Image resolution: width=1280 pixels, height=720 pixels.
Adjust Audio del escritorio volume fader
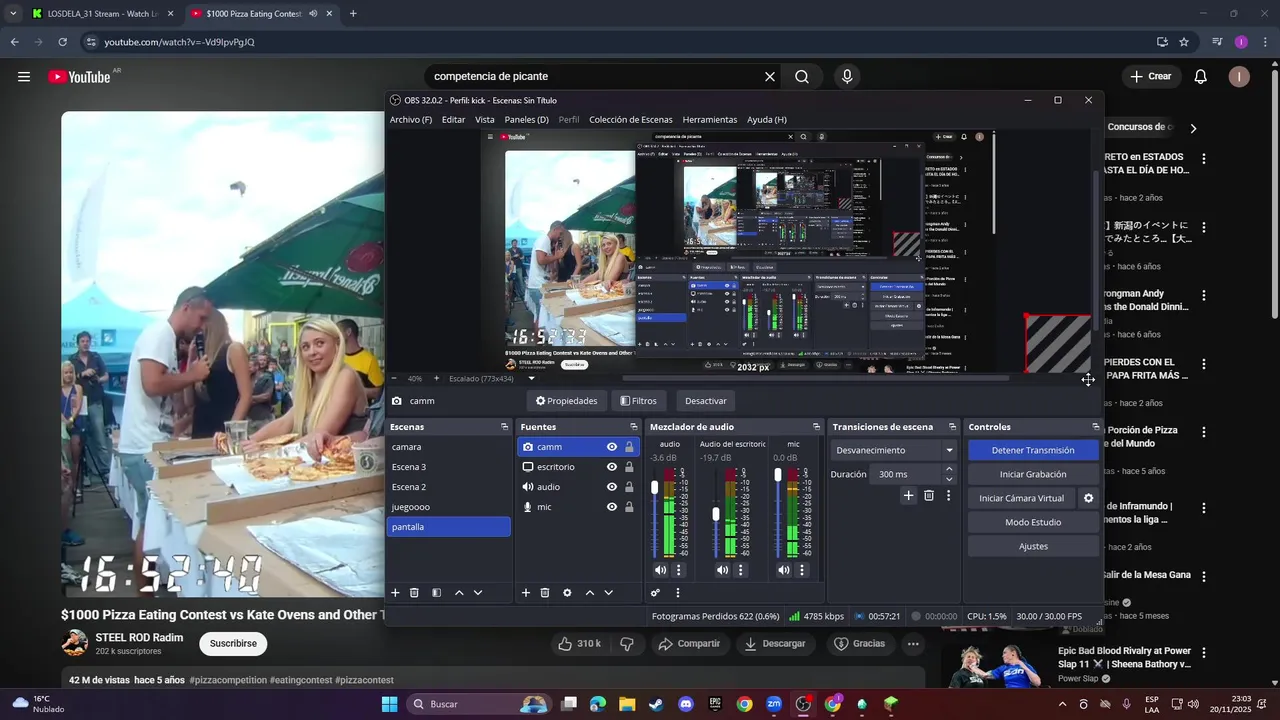click(716, 514)
